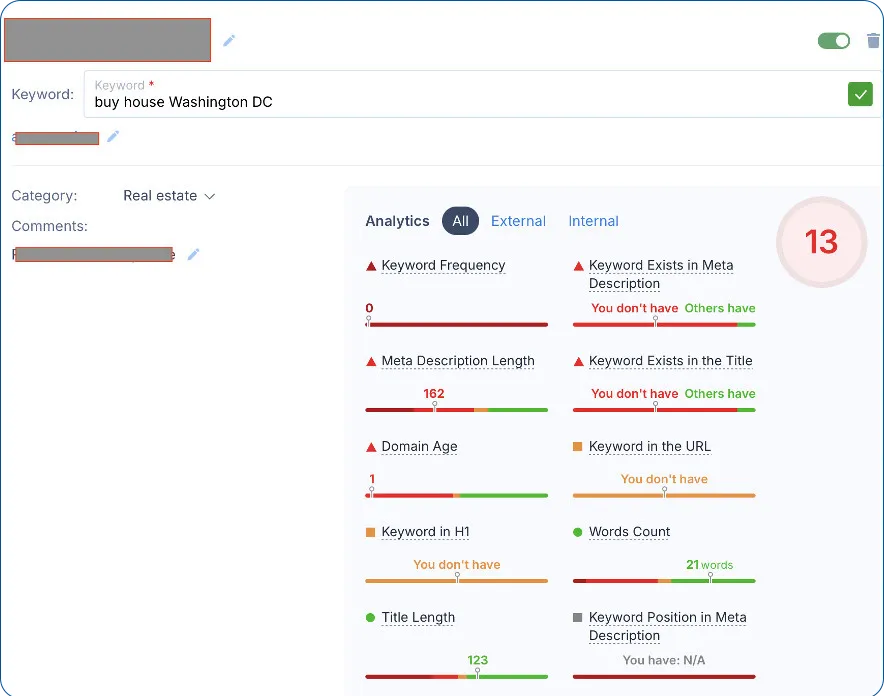
Task: Toggle the green enable switch off
Action: (834, 41)
